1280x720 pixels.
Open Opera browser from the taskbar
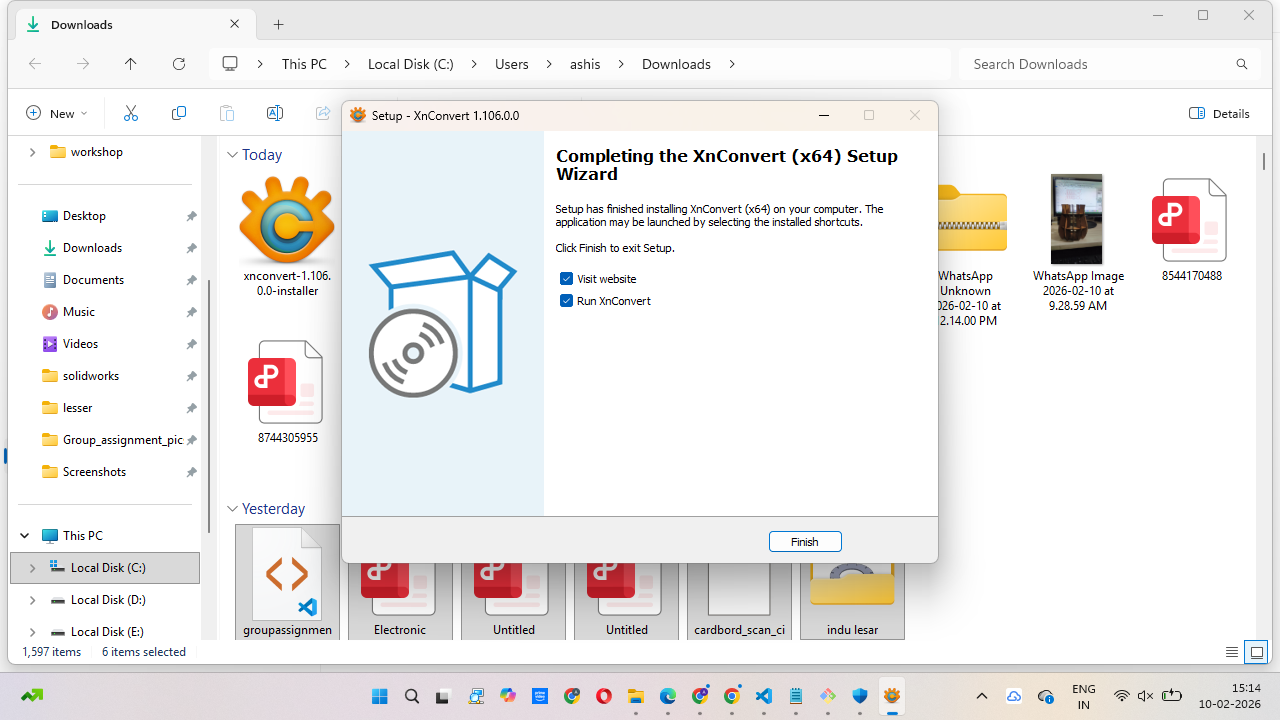click(x=604, y=696)
